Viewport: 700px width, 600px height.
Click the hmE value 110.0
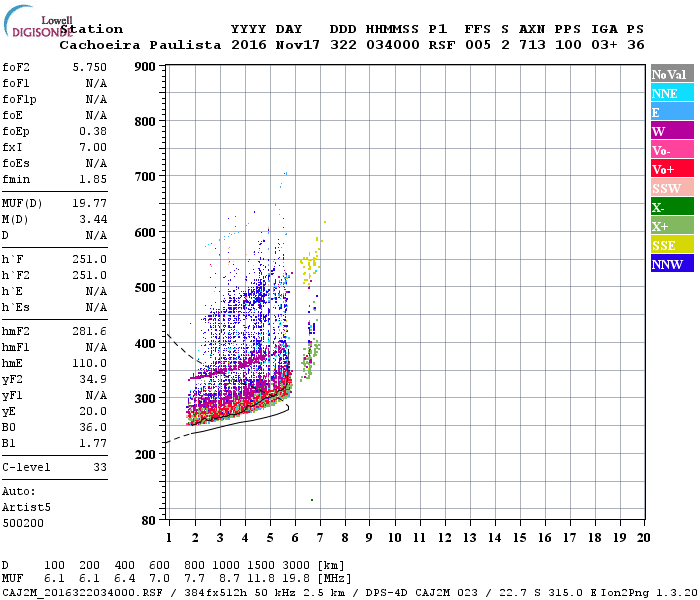(x=90, y=363)
